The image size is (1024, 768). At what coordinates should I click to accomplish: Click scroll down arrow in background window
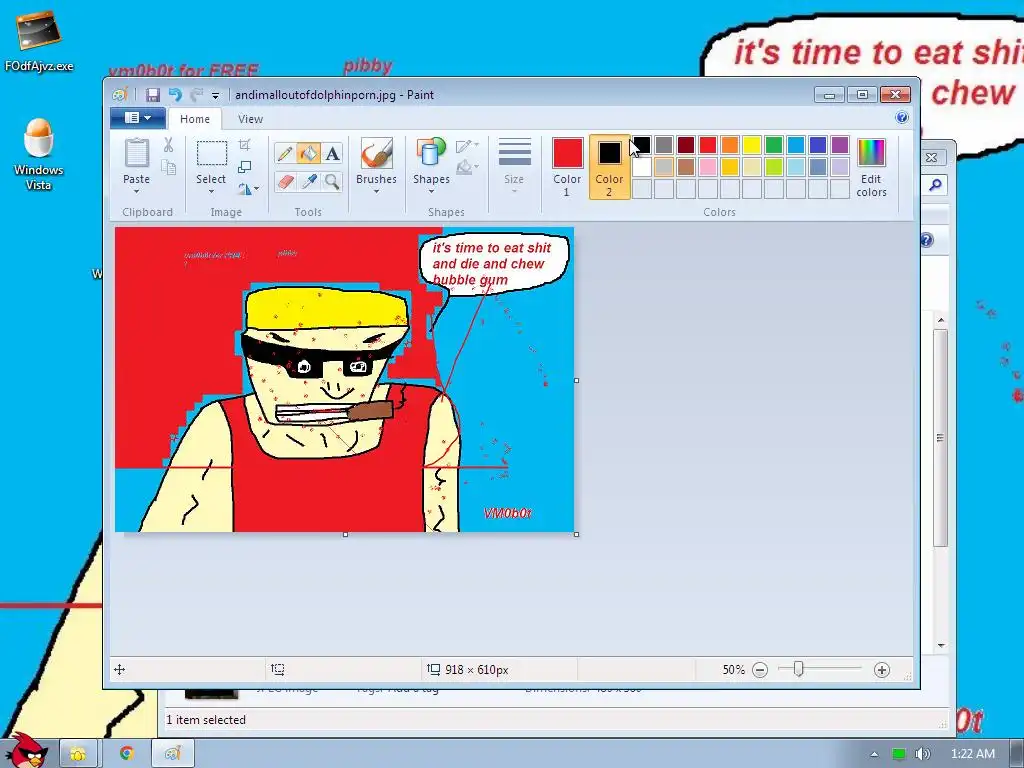pos(941,645)
